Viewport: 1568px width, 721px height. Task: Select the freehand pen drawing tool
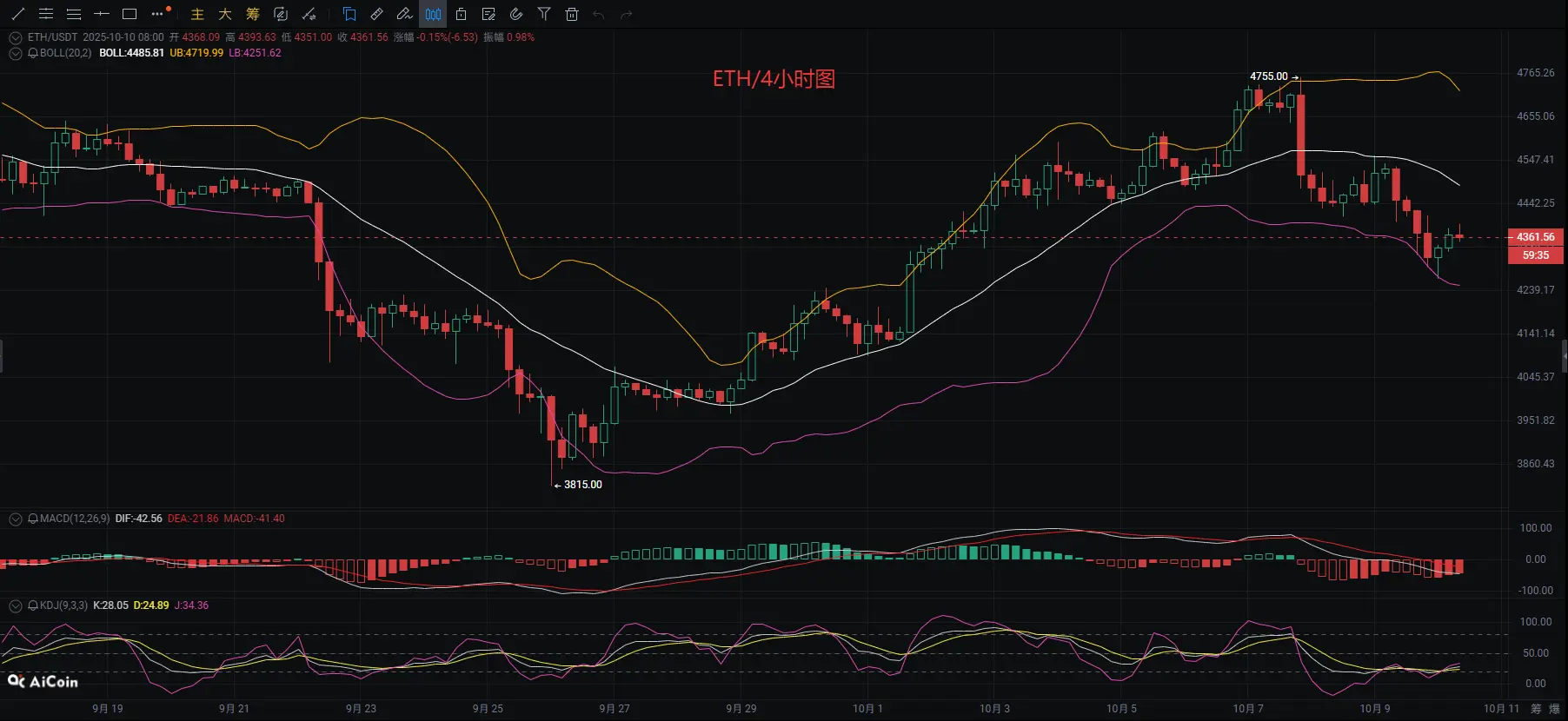click(404, 14)
